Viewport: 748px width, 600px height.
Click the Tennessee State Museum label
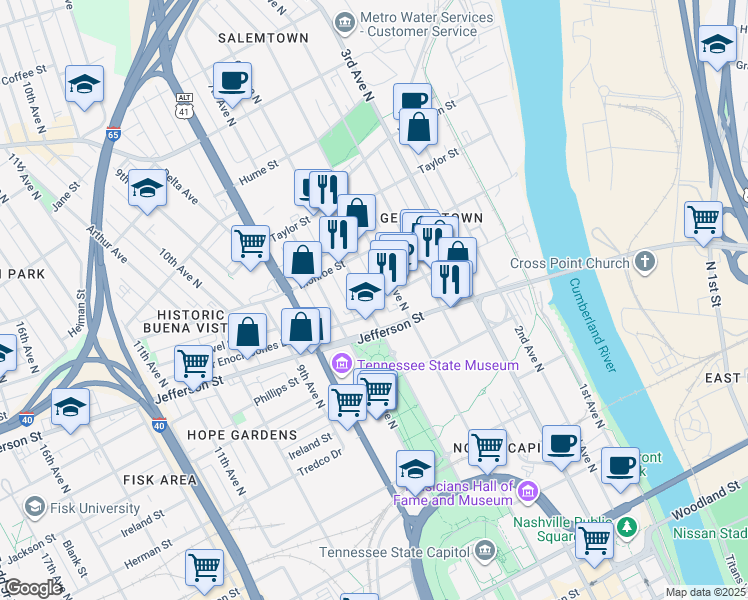[437, 365]
